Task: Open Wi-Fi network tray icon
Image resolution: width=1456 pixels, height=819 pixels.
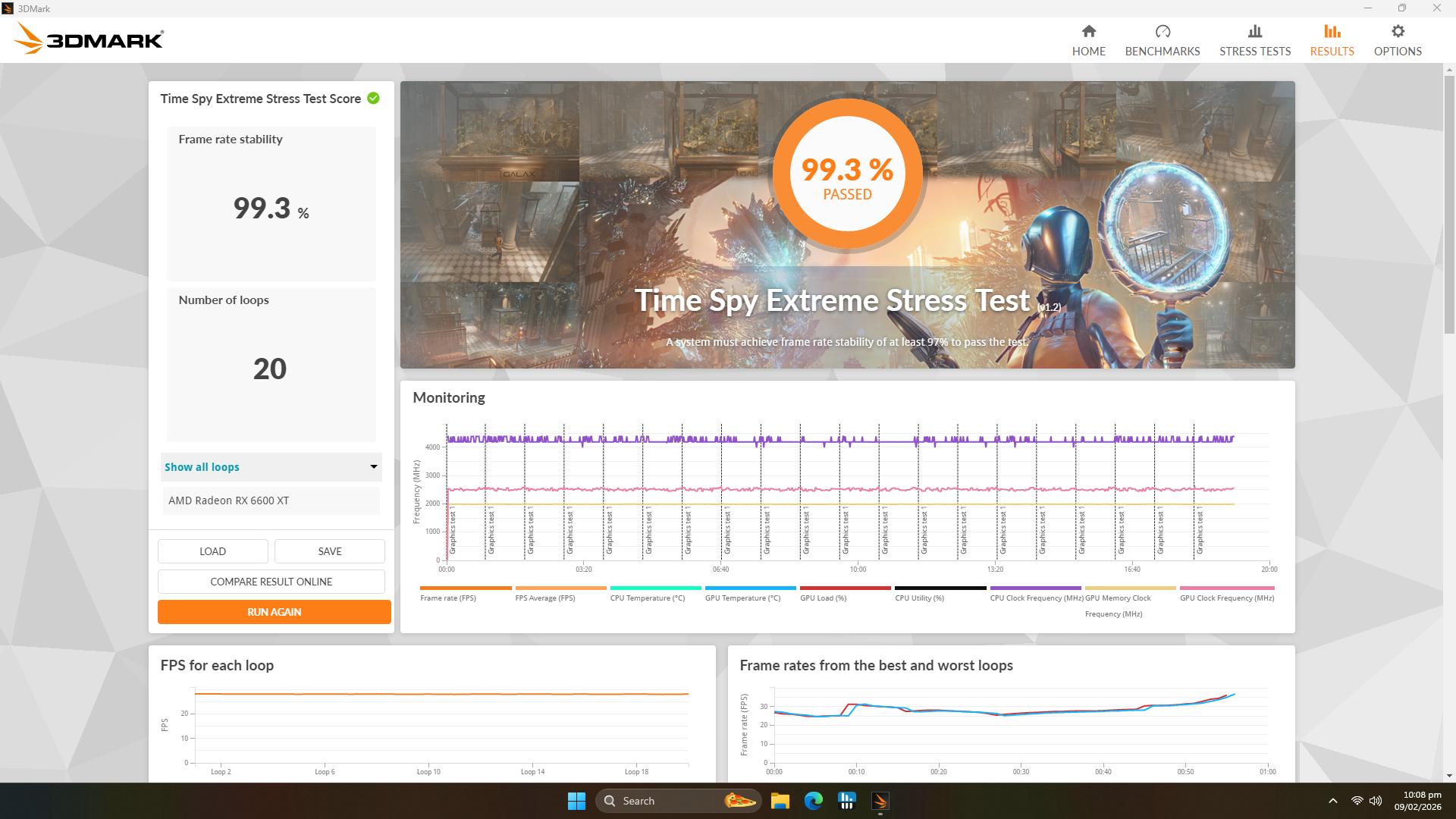Action: coord(1357,801)
